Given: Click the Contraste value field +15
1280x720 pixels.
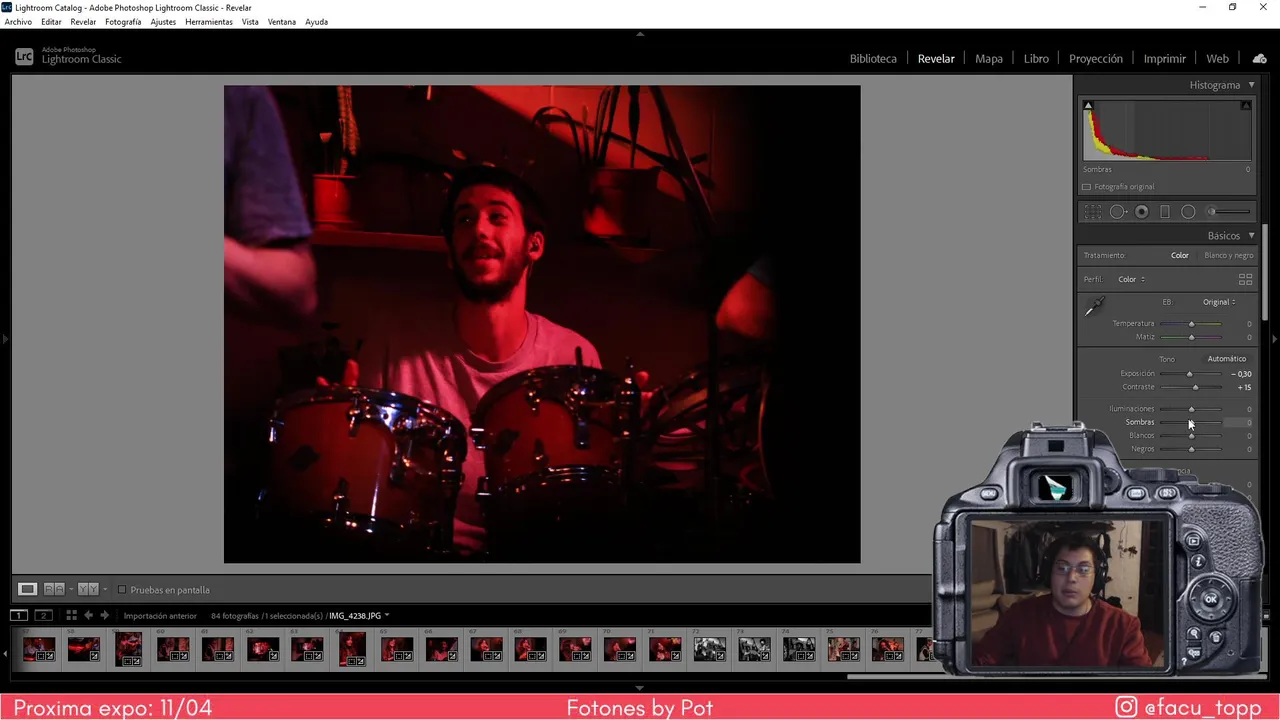Looking at the screenshot, I should (x=1244, y=387).
